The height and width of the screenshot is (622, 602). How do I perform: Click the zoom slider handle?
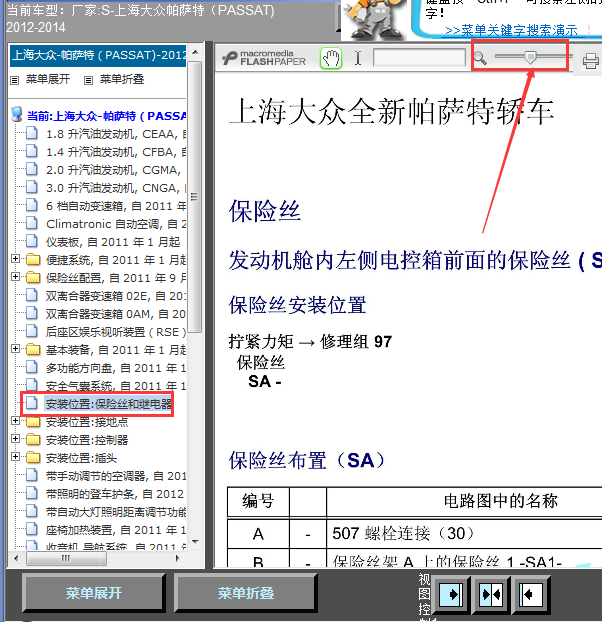[530, 58]
